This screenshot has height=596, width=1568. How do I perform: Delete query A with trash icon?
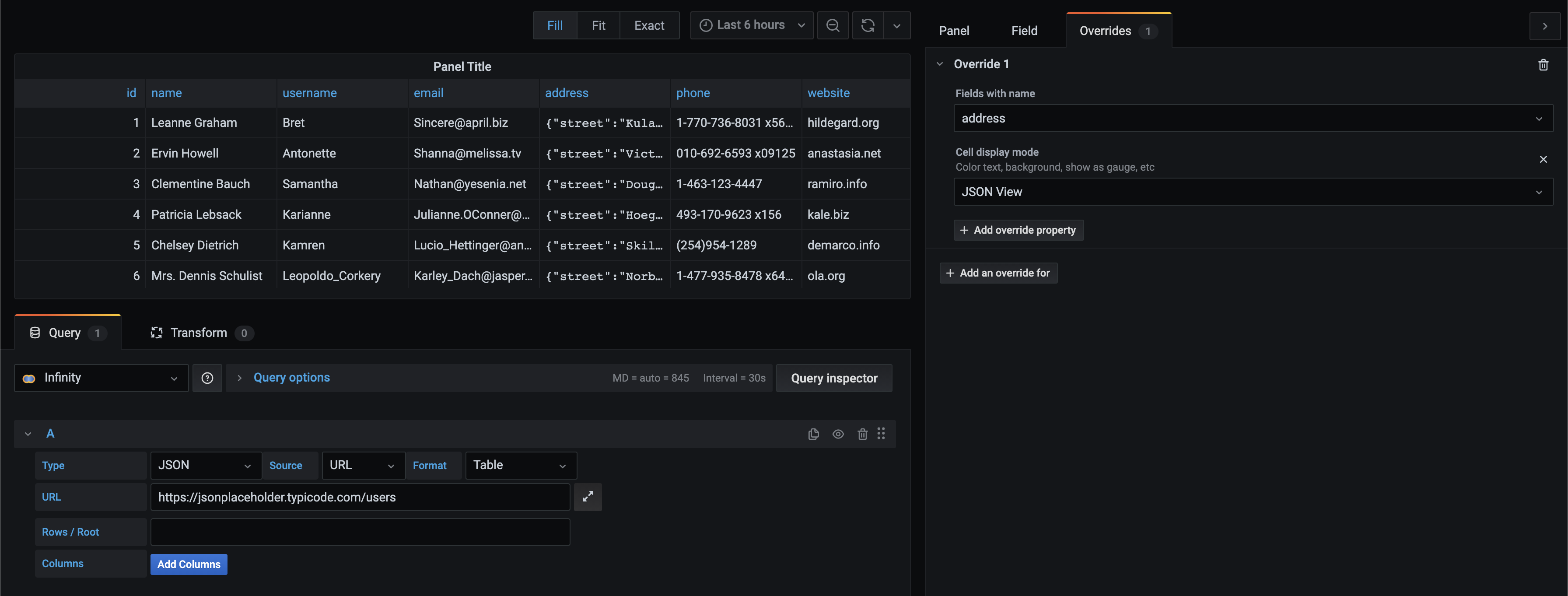click(862, 434)
